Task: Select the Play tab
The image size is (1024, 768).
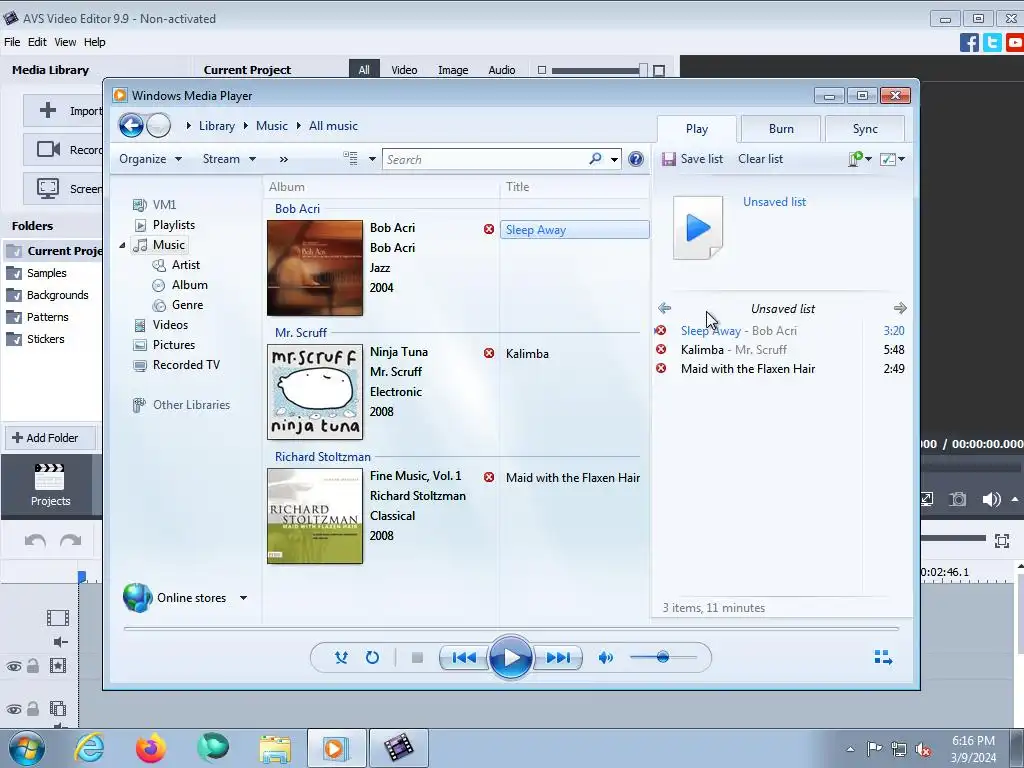Action: point(697,129)
